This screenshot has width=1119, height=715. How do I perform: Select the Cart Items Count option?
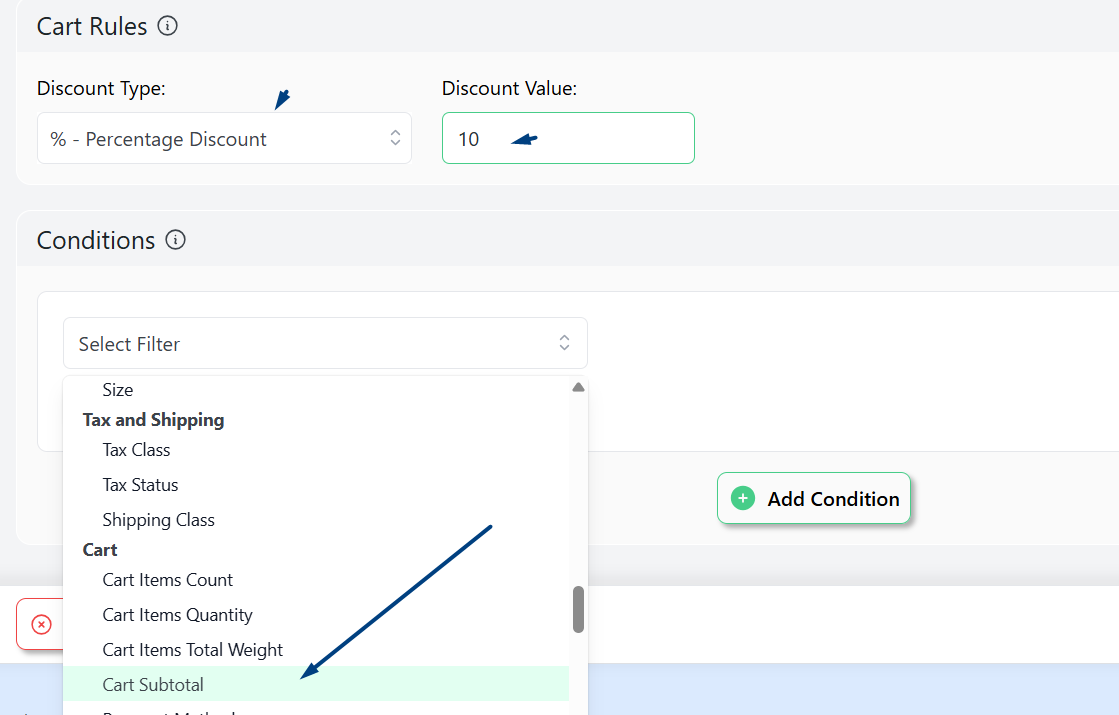click(316, 579)
